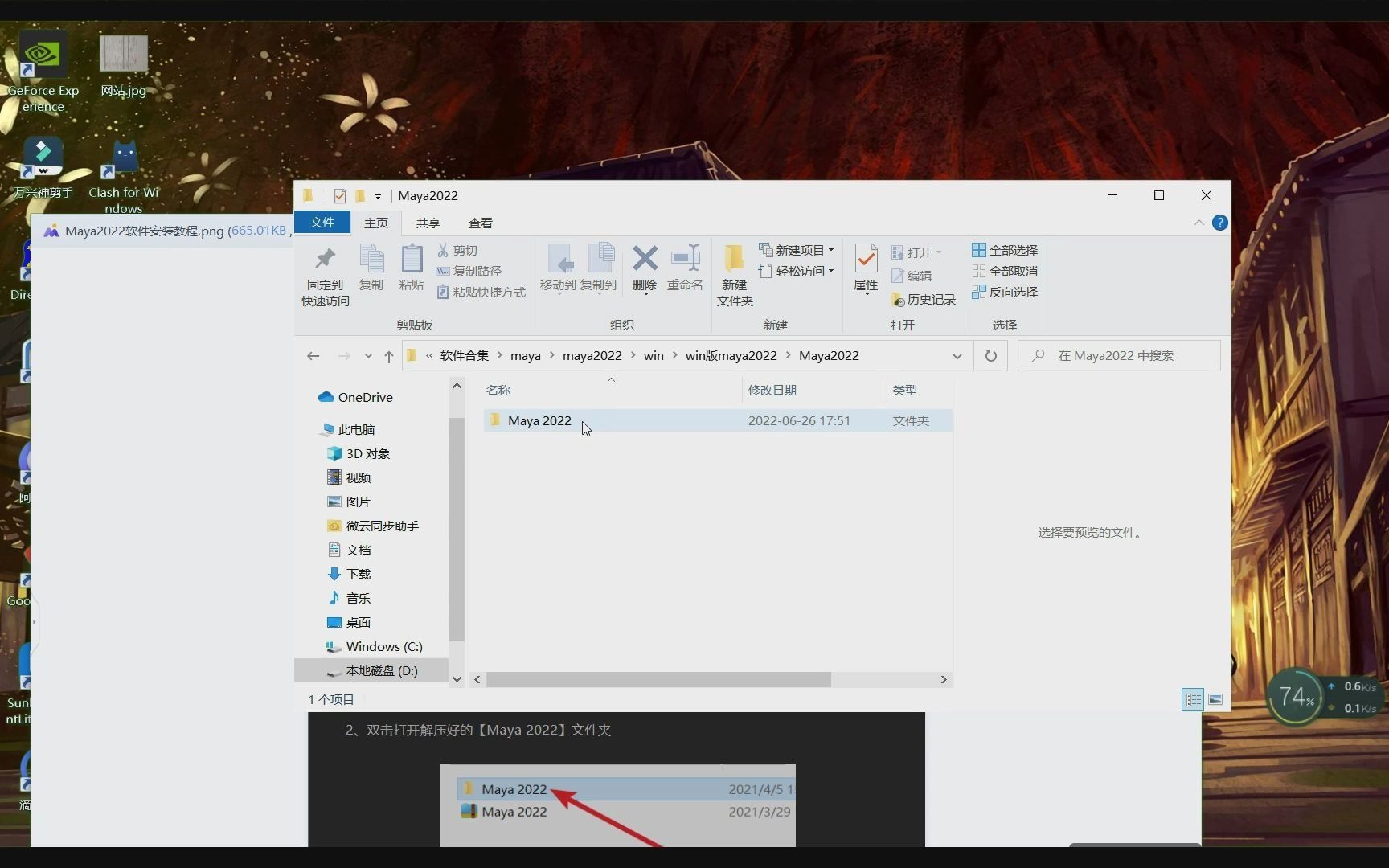This screenshot has height=868, width=1389.
Task: Select Windows (C:) drive
Action: pyautogui.click(x=375, y=646)
